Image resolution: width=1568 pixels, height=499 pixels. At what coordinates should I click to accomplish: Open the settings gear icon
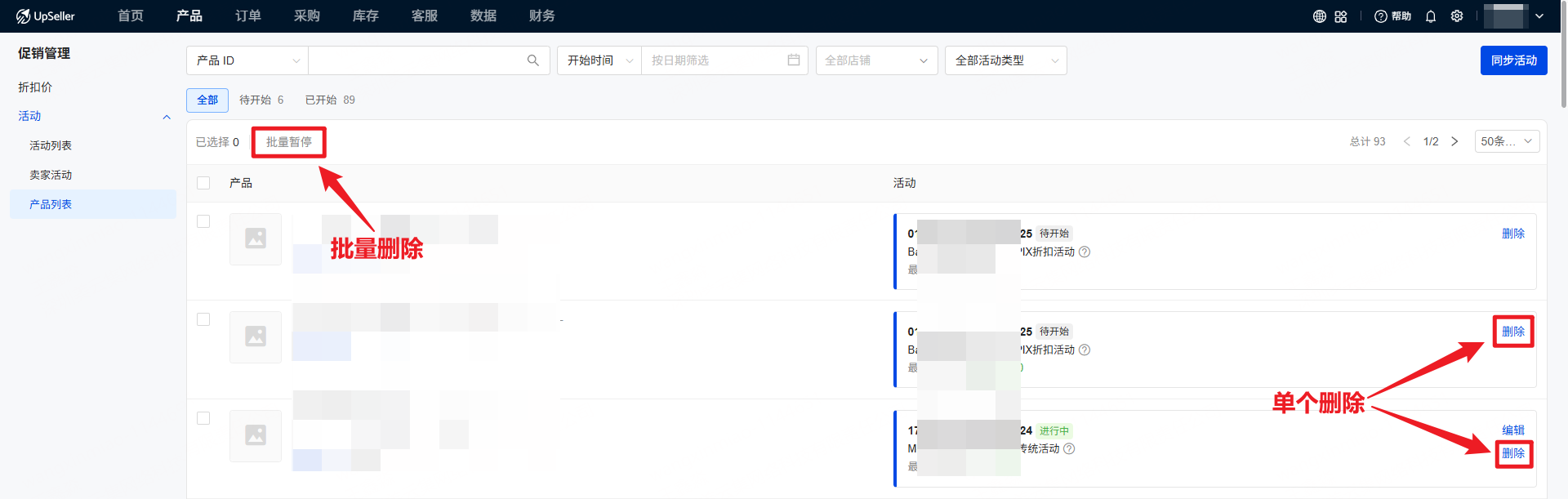[1457, 16]
